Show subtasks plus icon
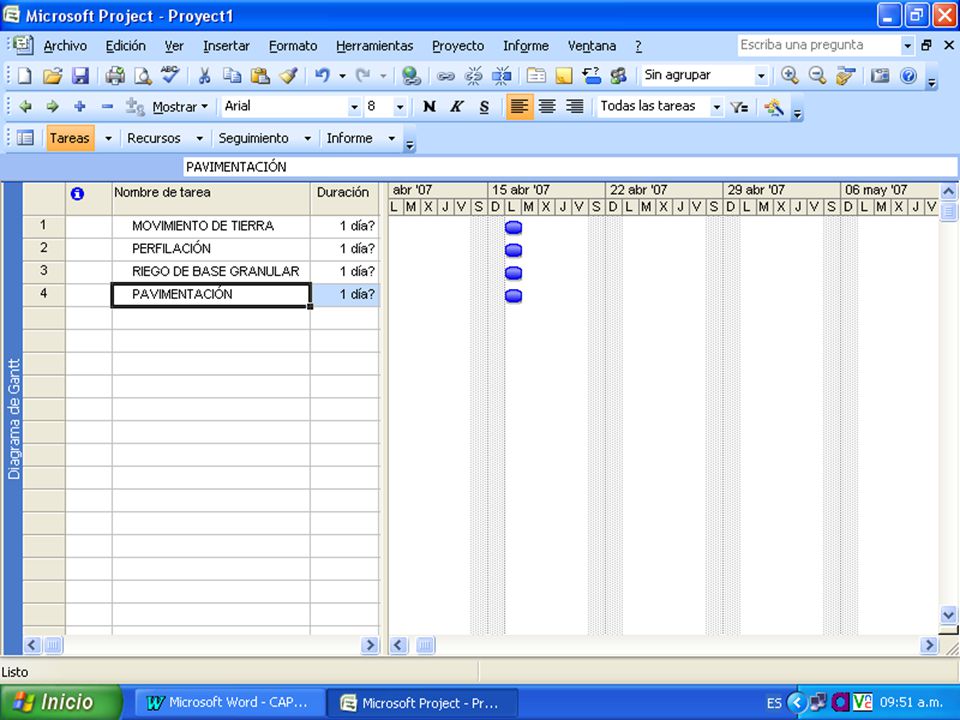The image size is (960, 720). [80, 107]
